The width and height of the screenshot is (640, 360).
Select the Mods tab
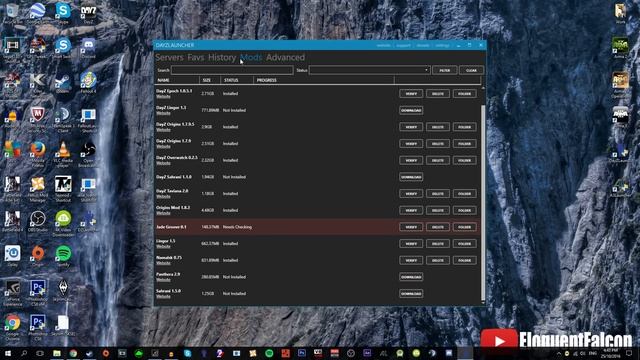tap(251, 58)
